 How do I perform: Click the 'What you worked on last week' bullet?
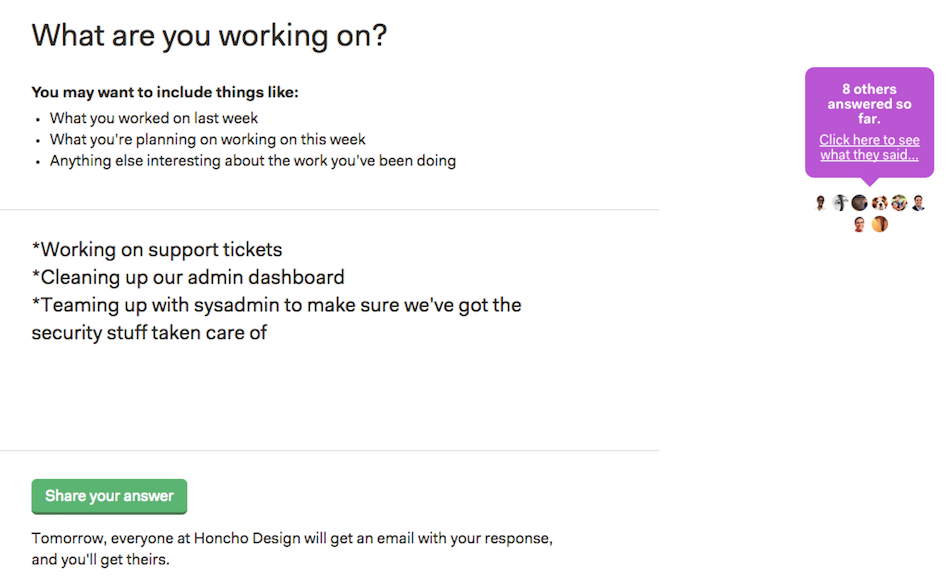coord(154,118)
